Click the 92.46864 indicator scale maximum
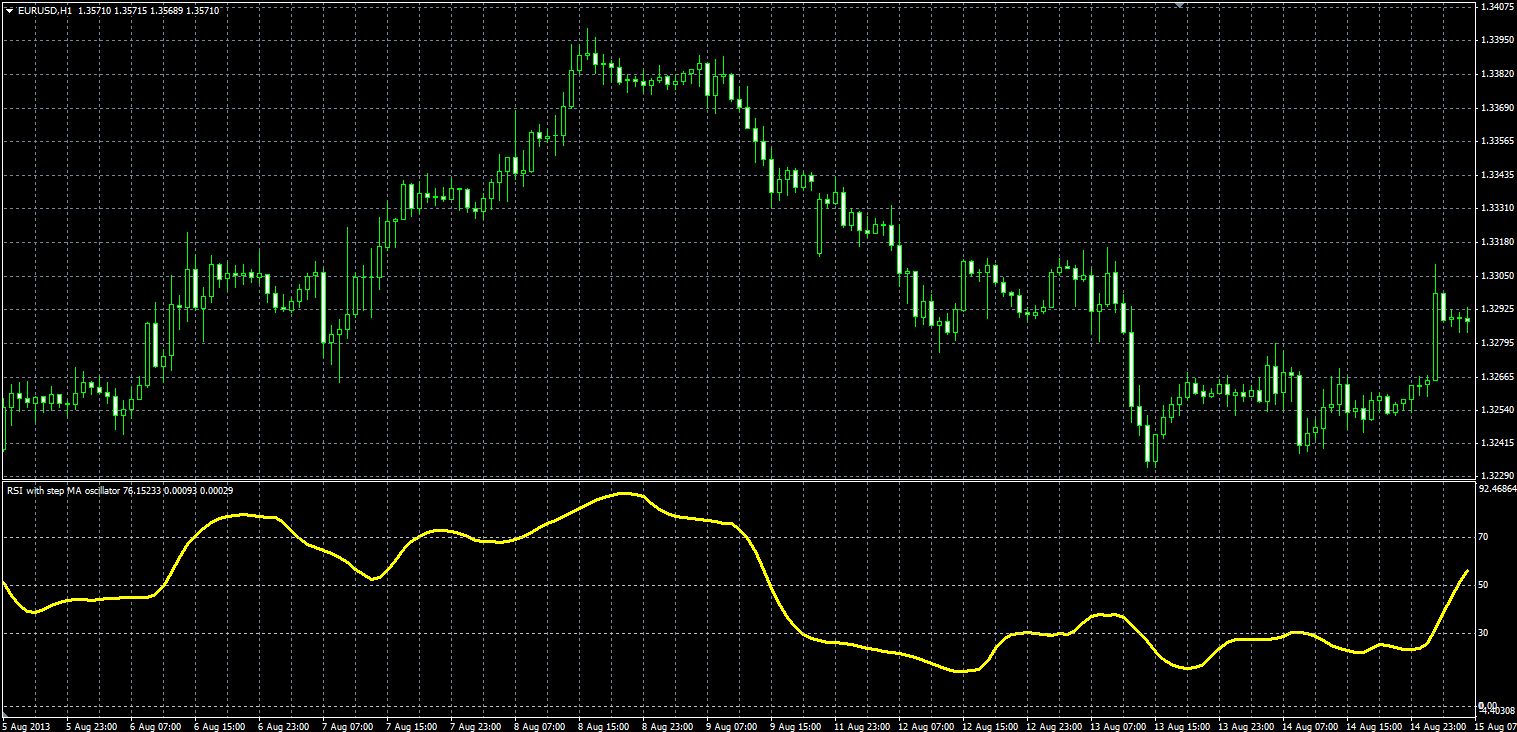 [x=1497, y=490]
